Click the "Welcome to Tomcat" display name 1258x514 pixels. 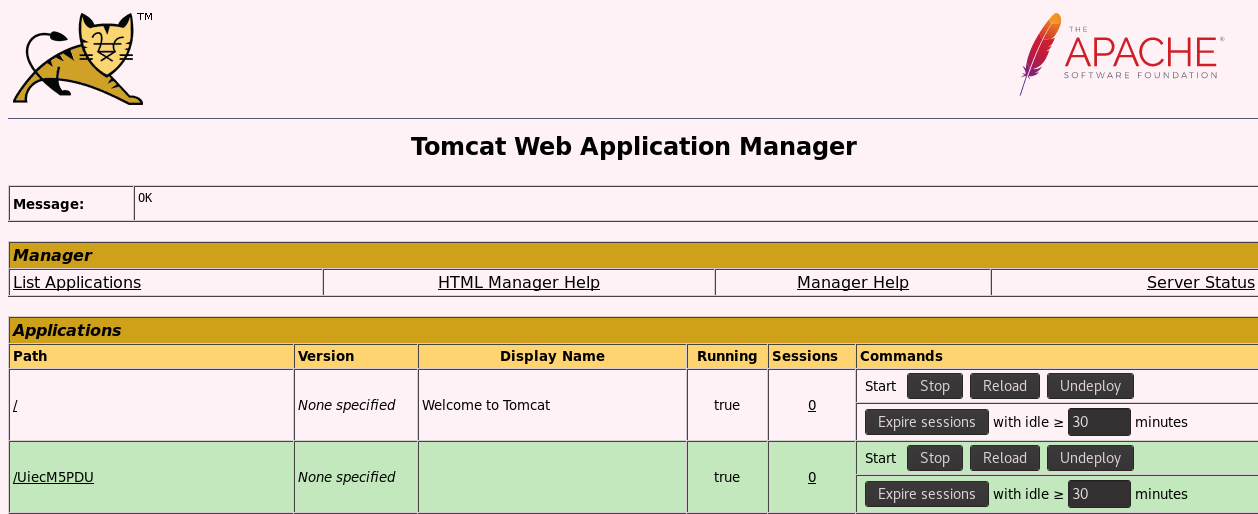[486, 405]
